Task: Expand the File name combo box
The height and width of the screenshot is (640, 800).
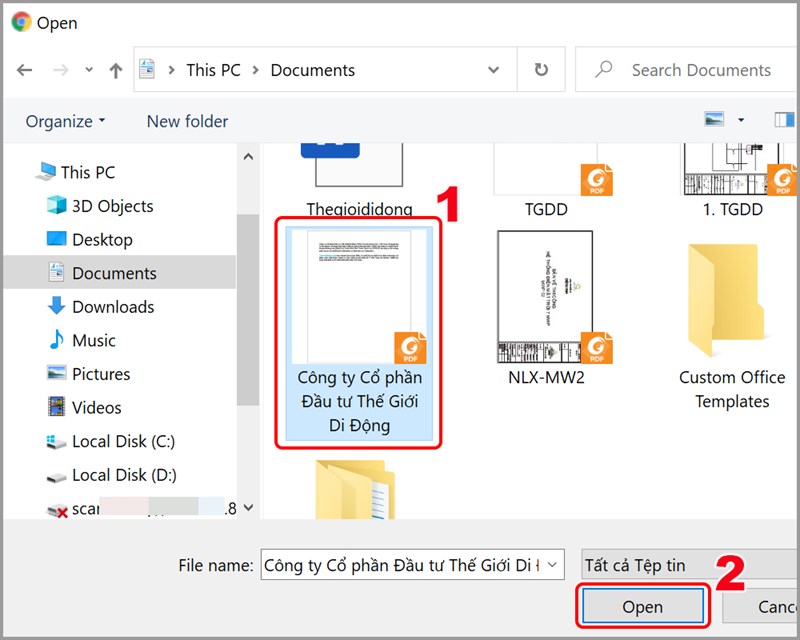Action: (556, 565)
